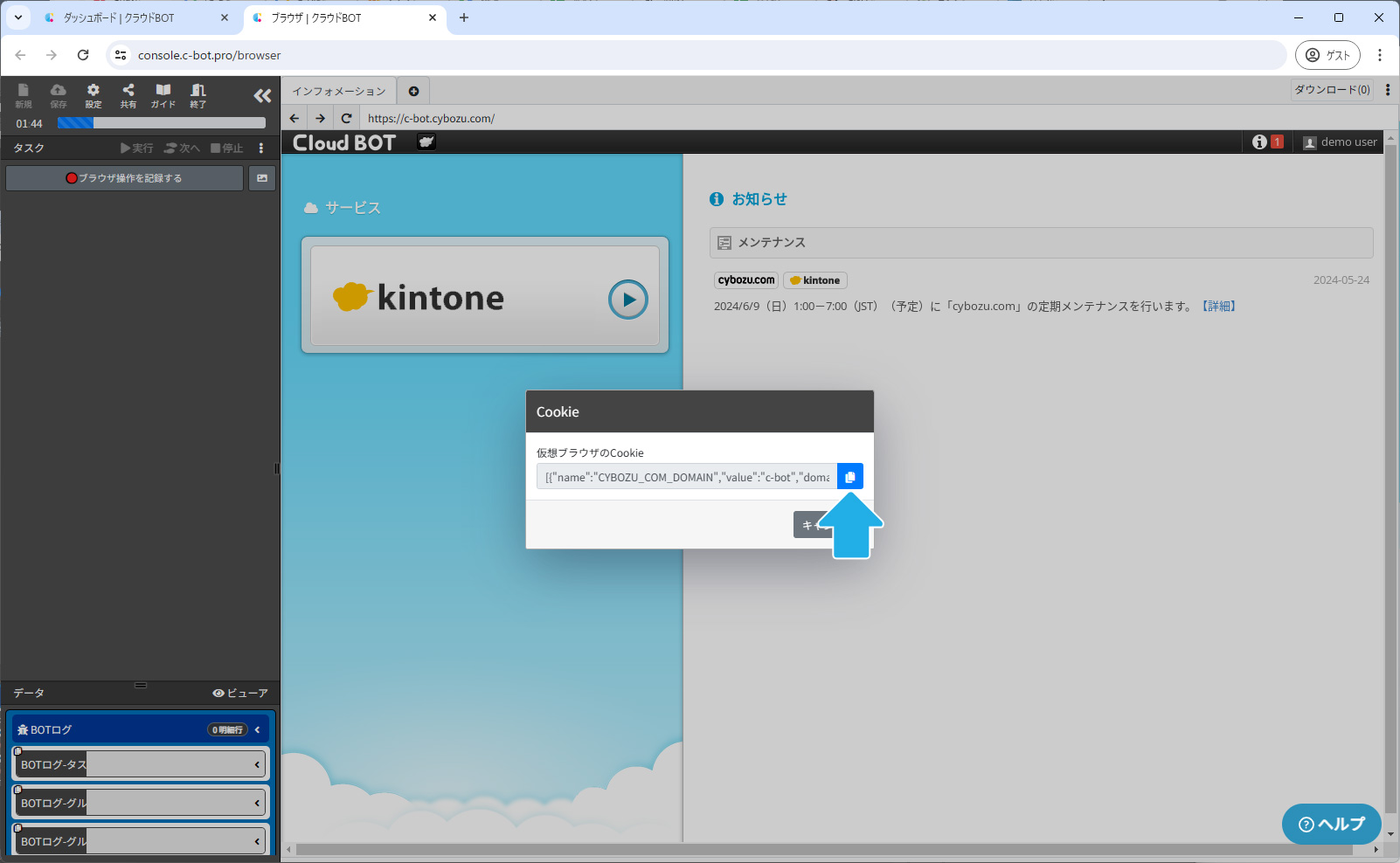The height and width of the screenshot is (863, 1400).
Task: Open Cloud BOT notification info icon
Action: click(1259, 142)
